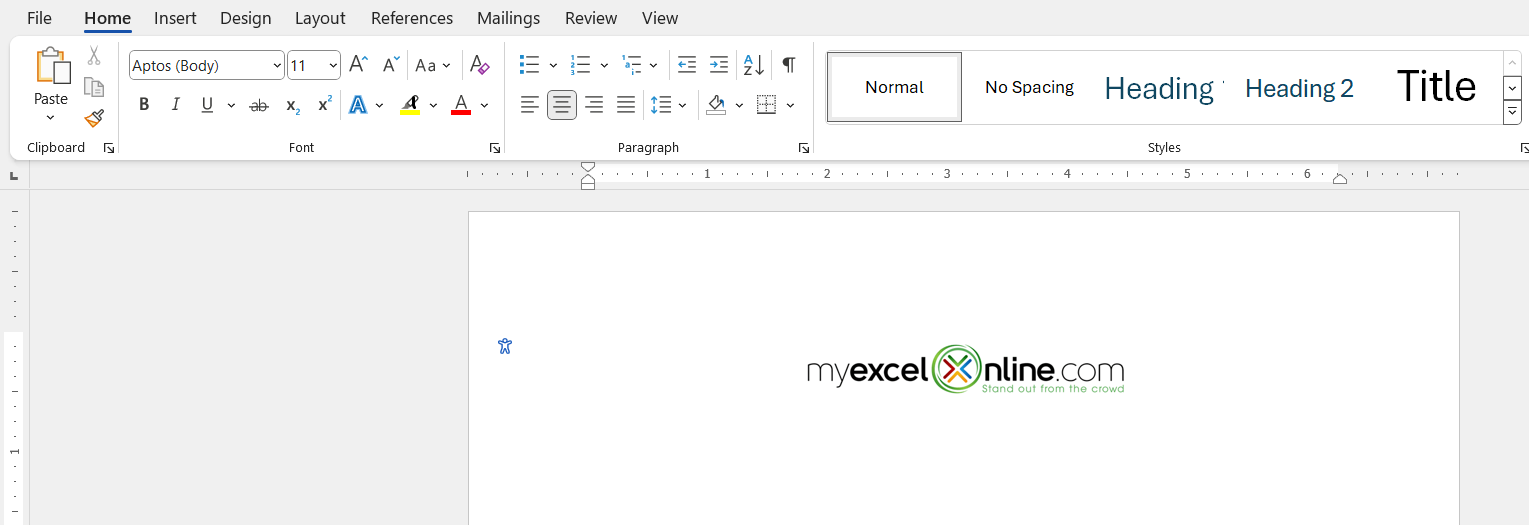Justify paragraph text
The image size is (1529, 525).
coord(626,105)
